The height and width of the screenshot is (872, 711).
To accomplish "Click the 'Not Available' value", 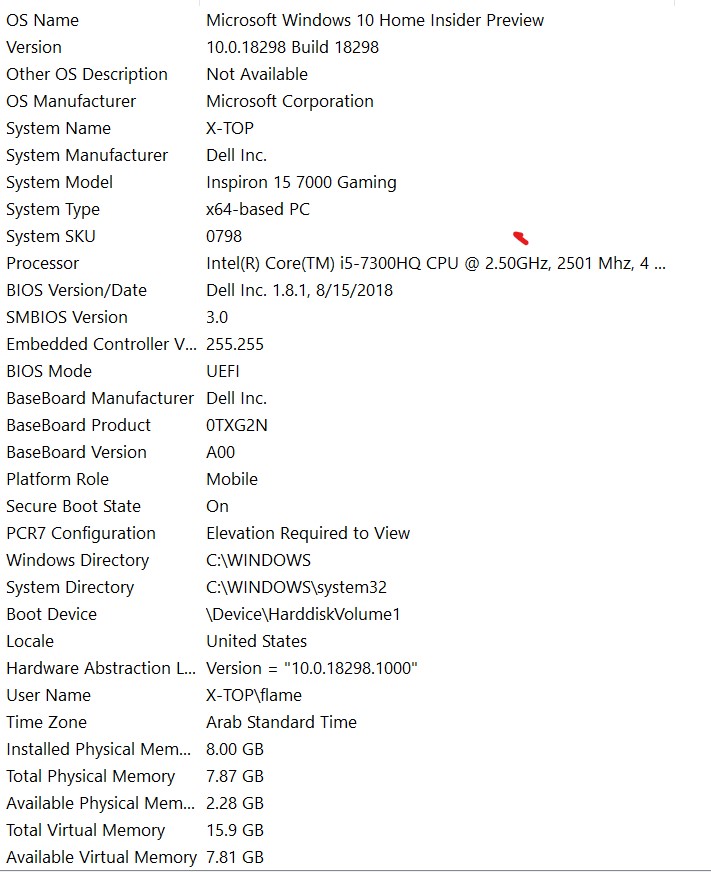I will (x=256, y=75).
